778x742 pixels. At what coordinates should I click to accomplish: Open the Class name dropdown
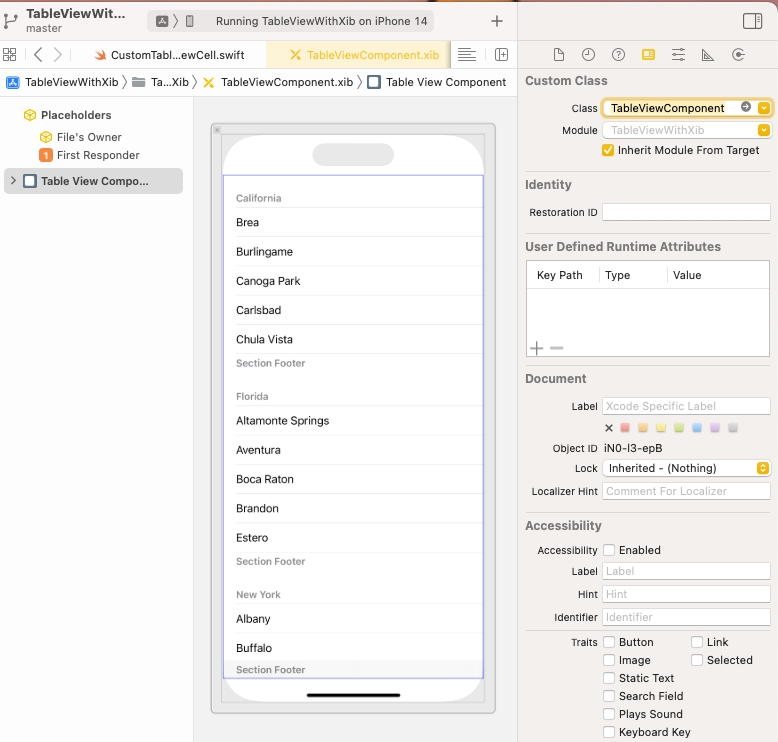point(764,108)
